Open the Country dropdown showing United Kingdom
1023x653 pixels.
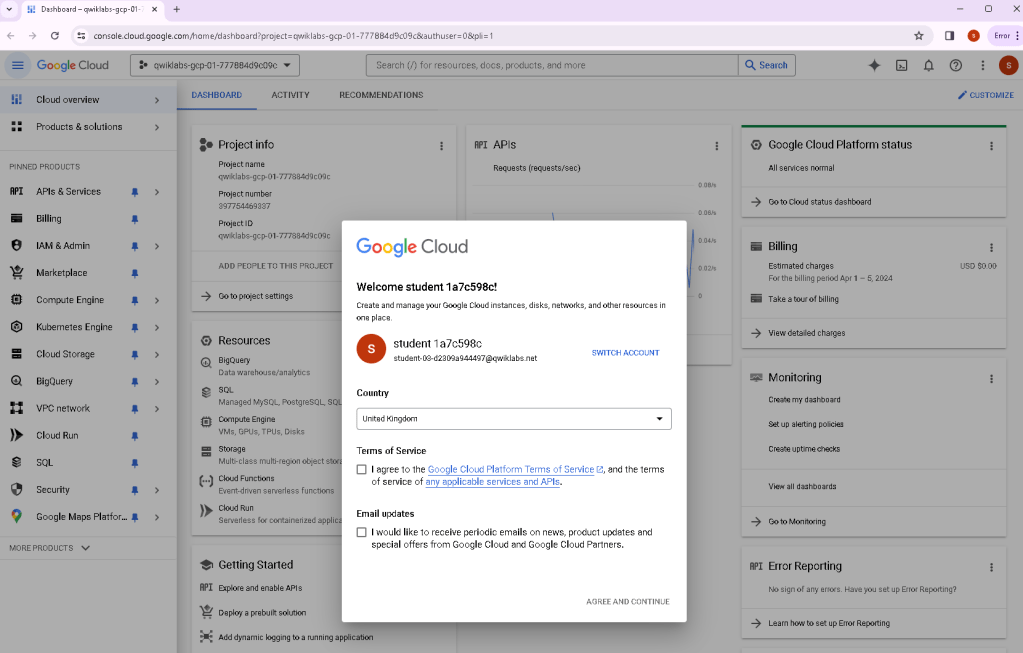coord(513,419)
